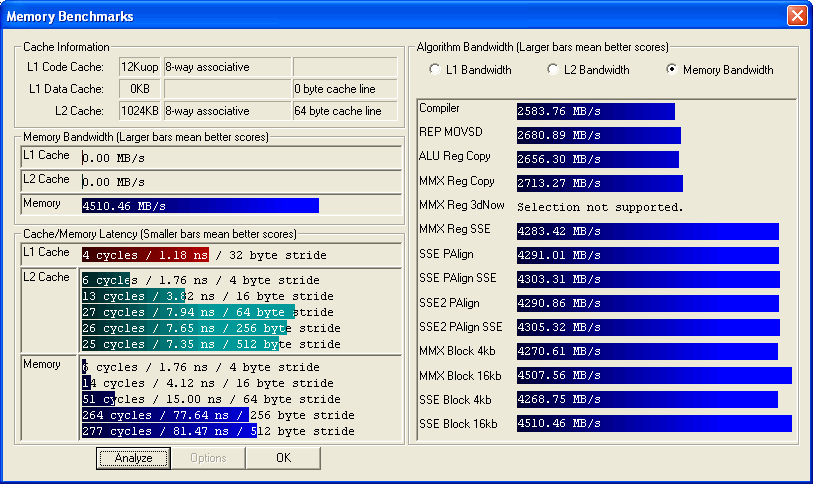
Task: Click the L2 '27 cycles / 7.94 ns' row
Action: [207, 312]
